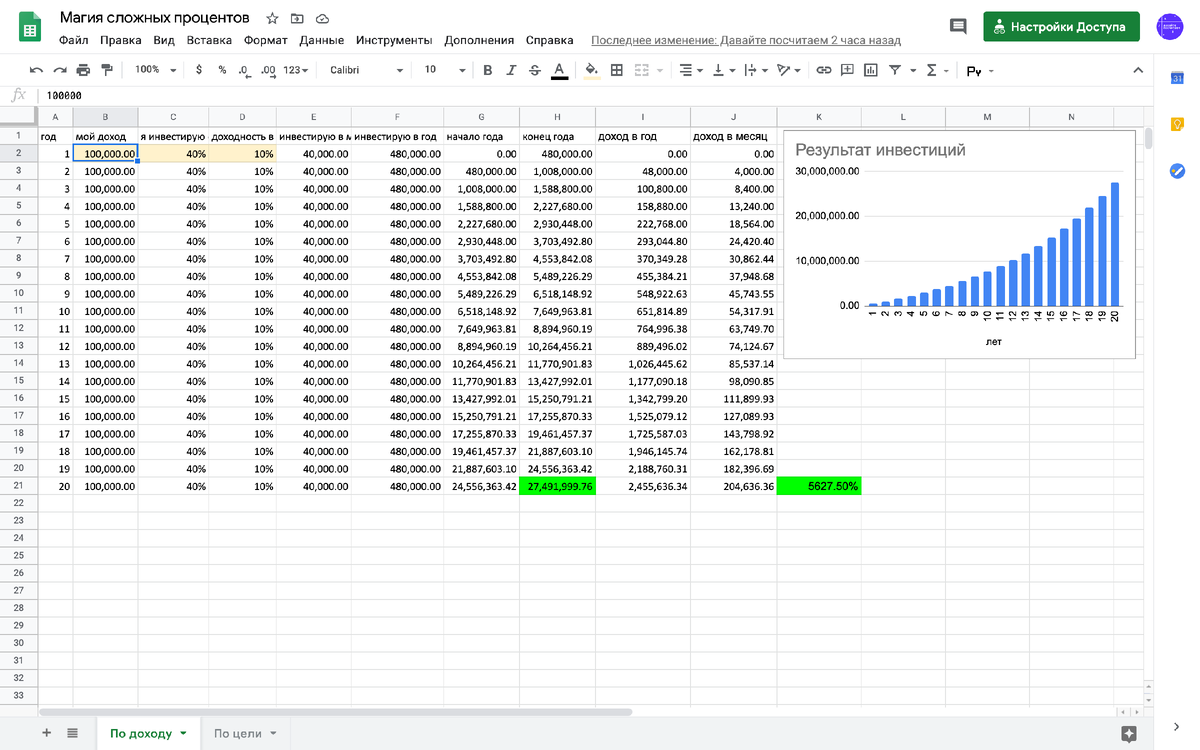Click the horizontal scrollbar

tap(335, 712)
